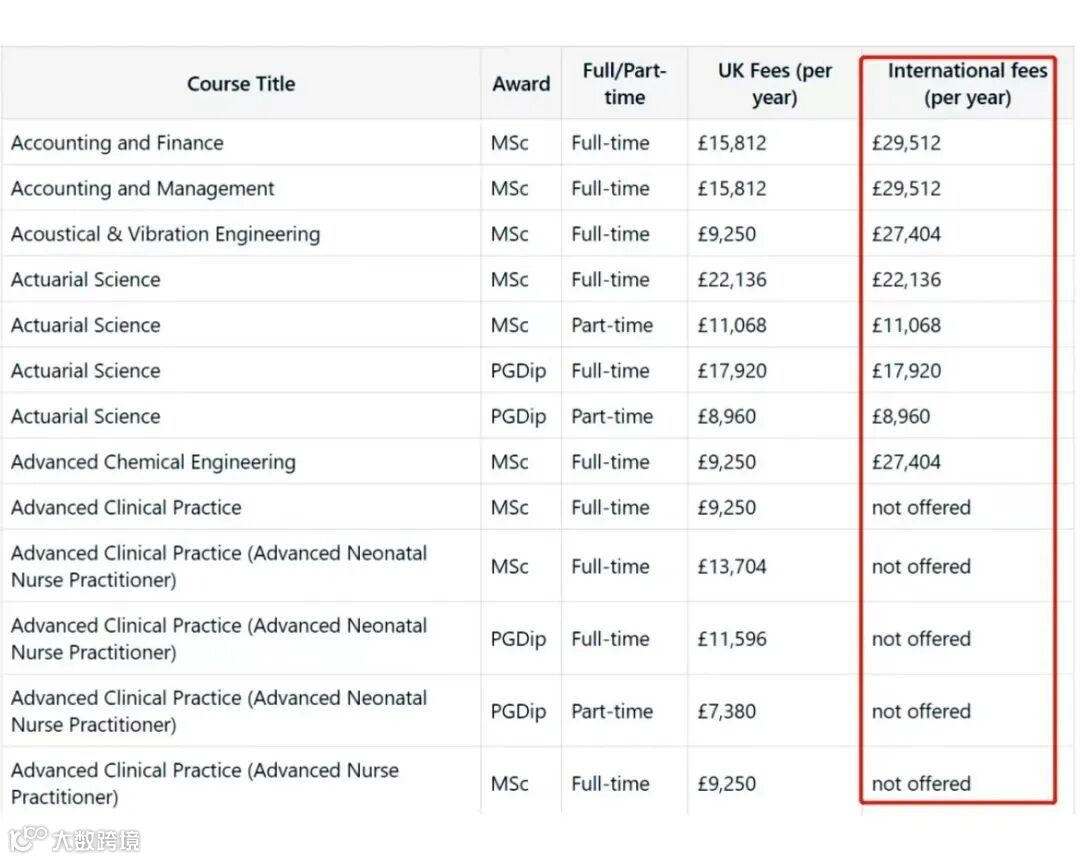Open the Accounting and Finance course
The image size is (1080, 860).
pos(117,143)
